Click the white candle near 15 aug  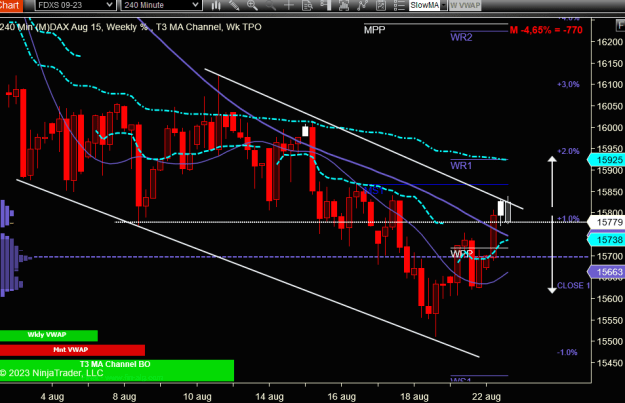click(x=305, y=131)
